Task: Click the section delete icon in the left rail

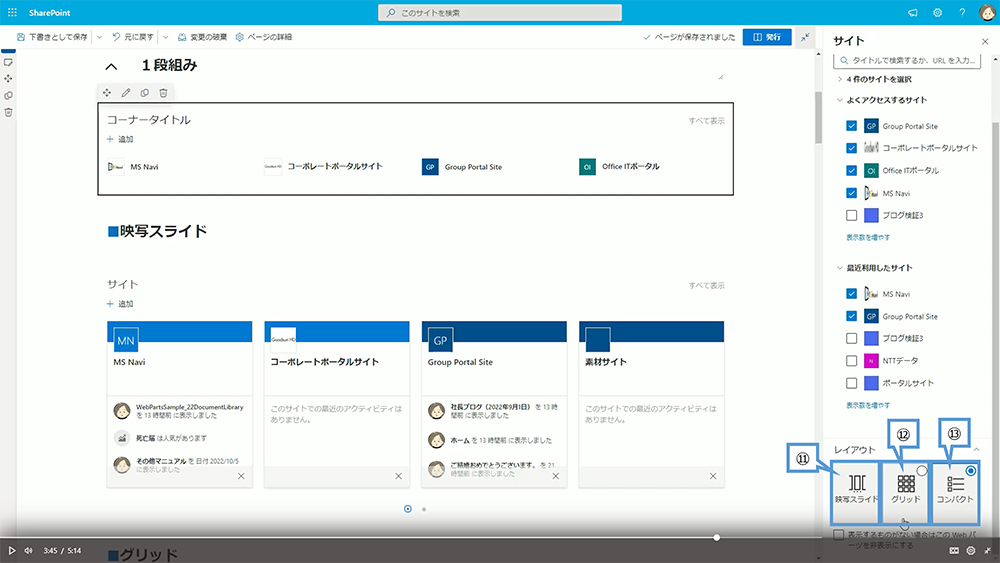Action: coord(8,112)
